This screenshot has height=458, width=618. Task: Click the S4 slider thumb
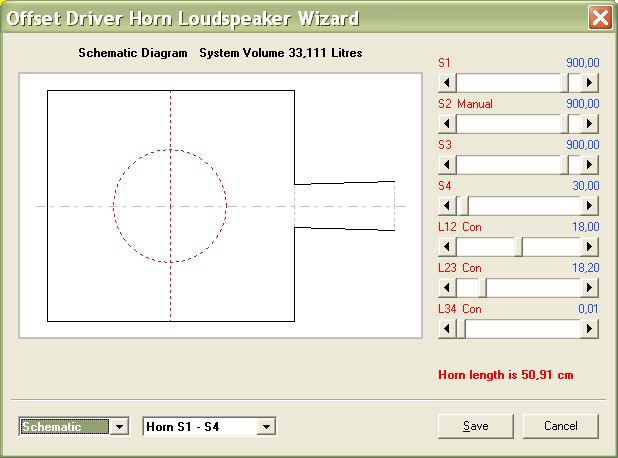coord(464,206)
